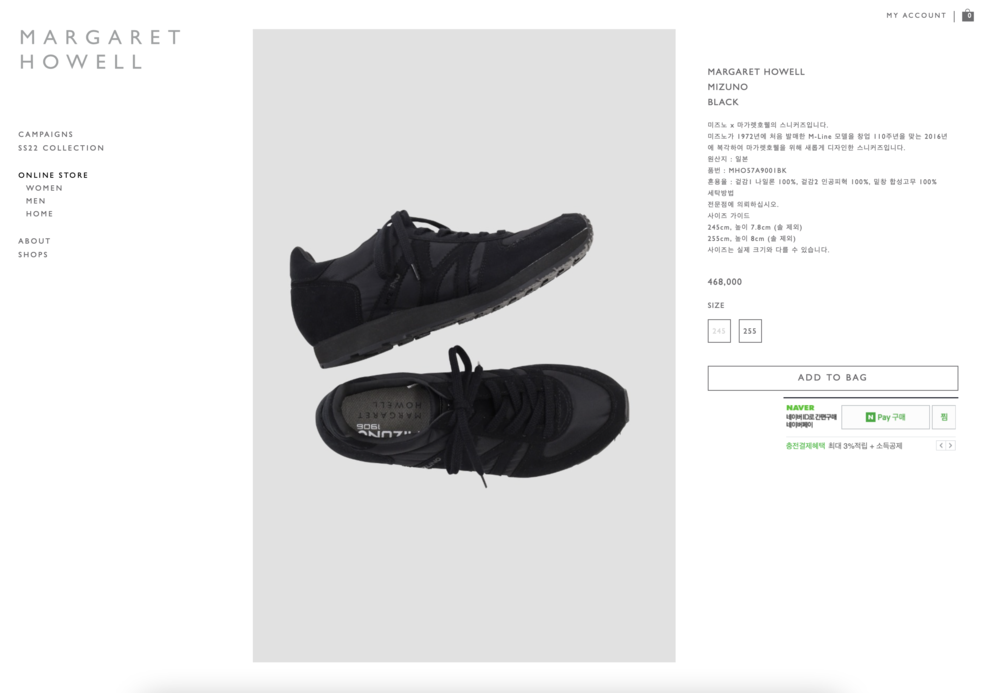Open the Shops page
Image resolution: width=1000 pixels, height=693 pixels.
coord(33,254)
